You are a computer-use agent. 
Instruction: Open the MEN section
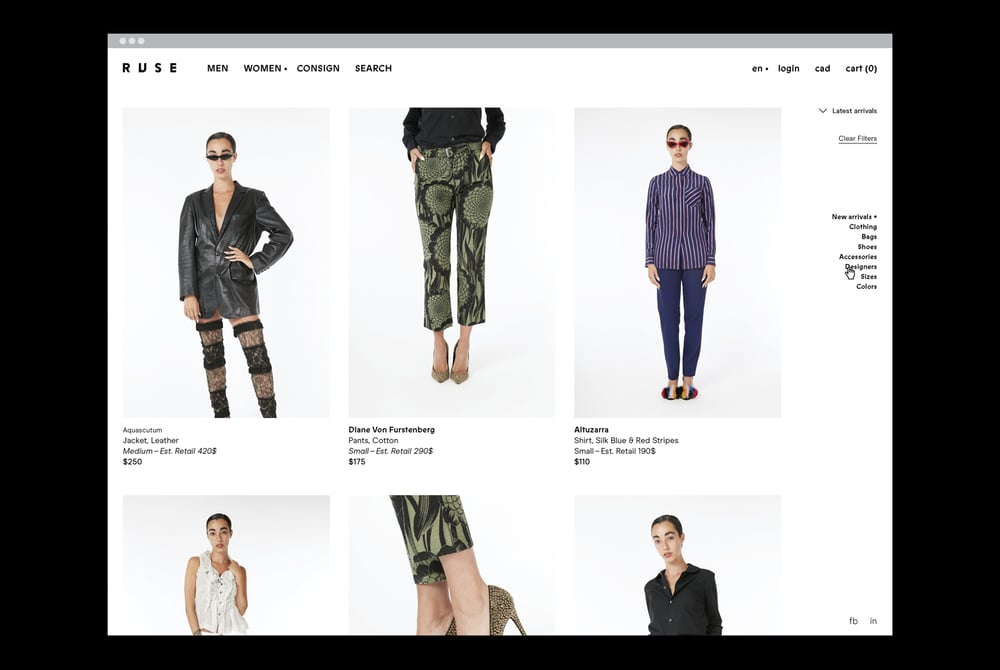point(217,68)
